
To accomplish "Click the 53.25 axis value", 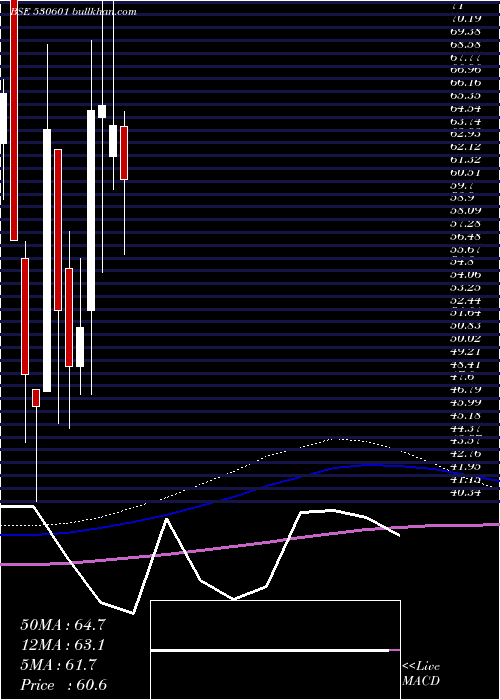I will [465, 288].
